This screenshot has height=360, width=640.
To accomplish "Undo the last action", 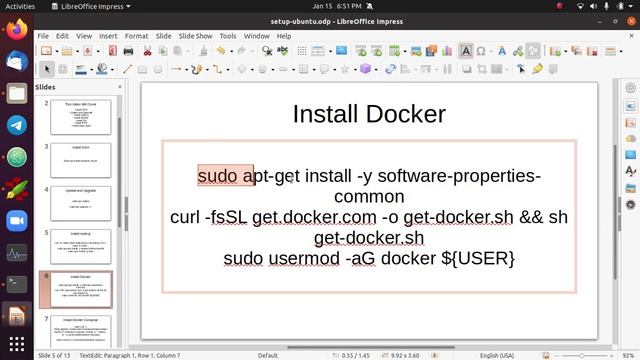I will [x=221, y=51].
